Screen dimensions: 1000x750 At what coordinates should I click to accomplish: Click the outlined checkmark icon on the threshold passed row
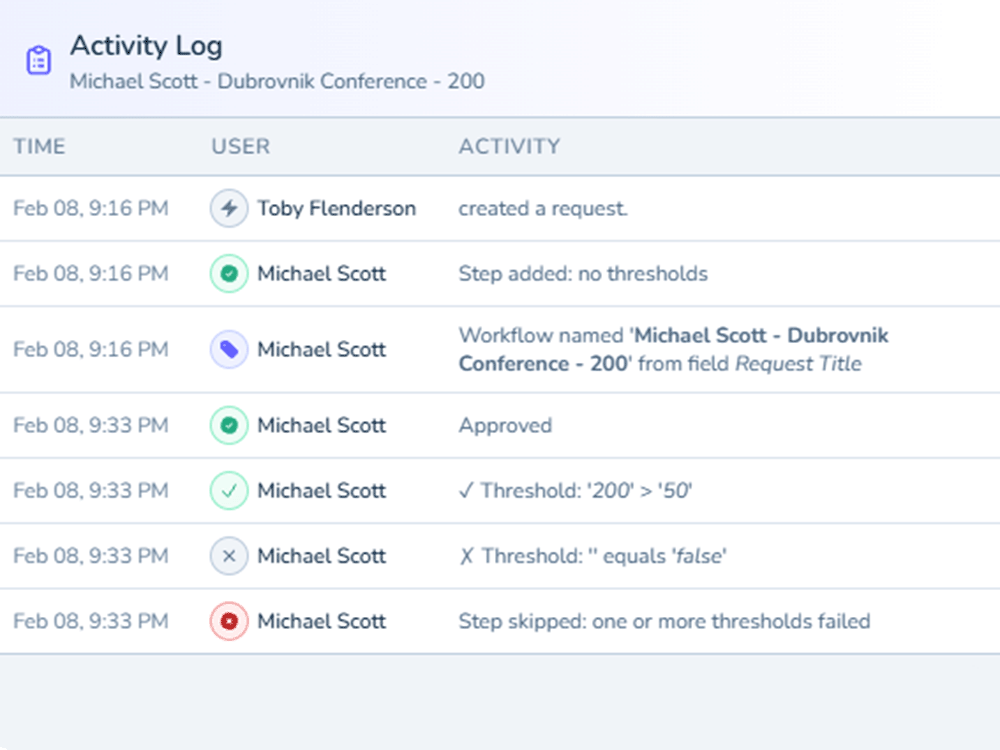228,491
